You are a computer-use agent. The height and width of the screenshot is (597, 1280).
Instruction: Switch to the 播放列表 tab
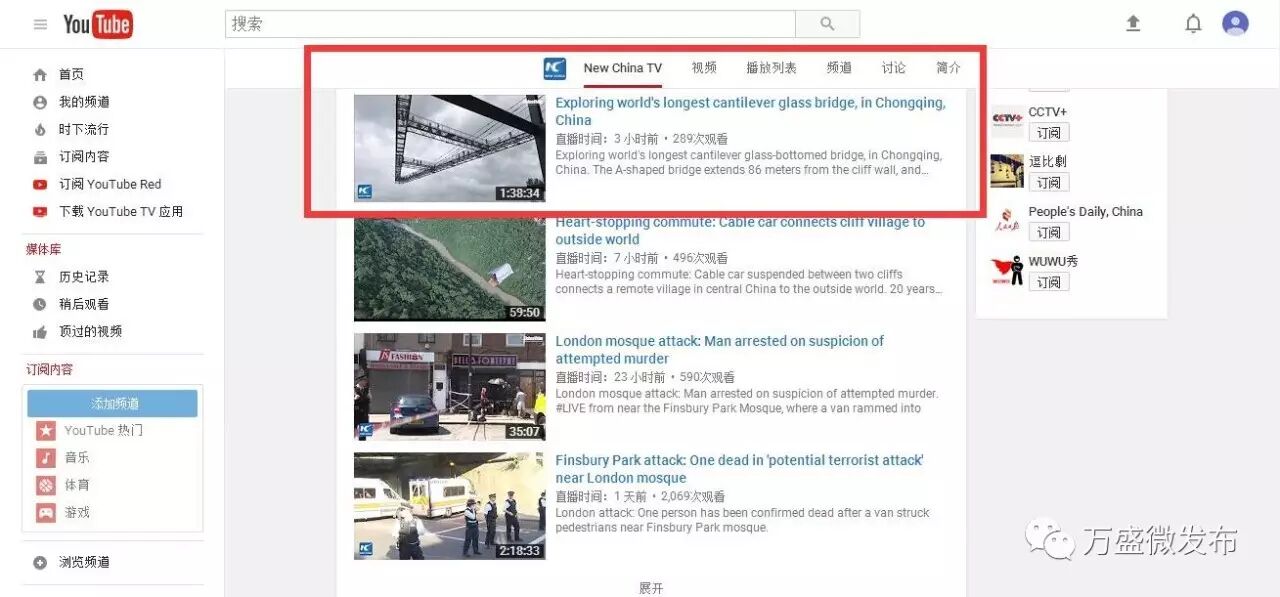click(771, 68)
